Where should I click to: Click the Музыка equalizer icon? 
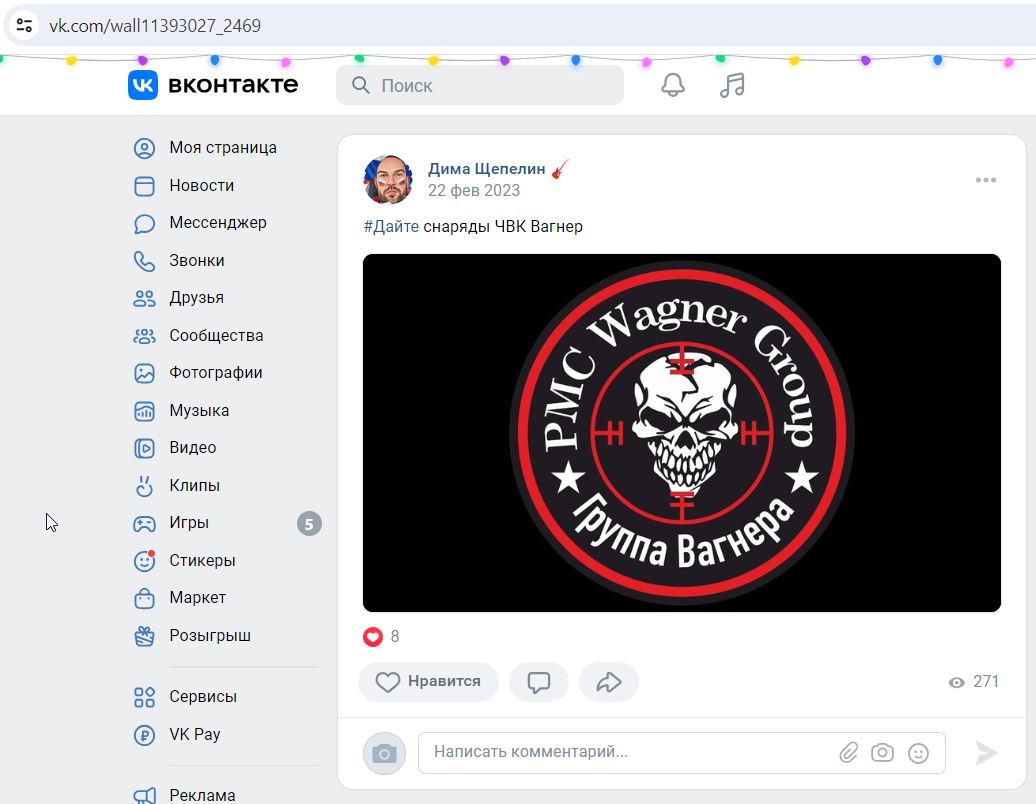144,411
